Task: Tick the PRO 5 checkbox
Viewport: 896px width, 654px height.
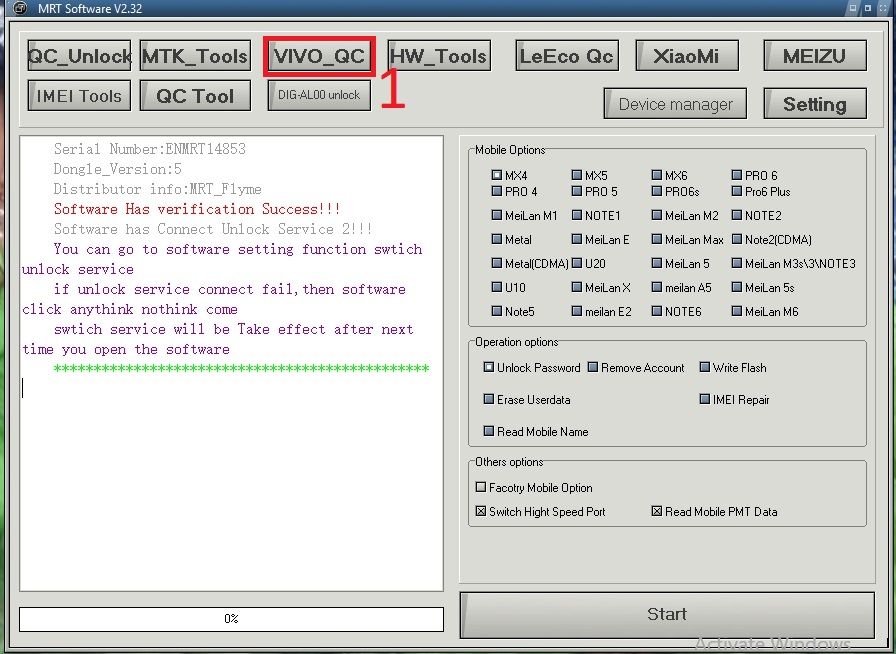Action: click(x=577, y=191)
